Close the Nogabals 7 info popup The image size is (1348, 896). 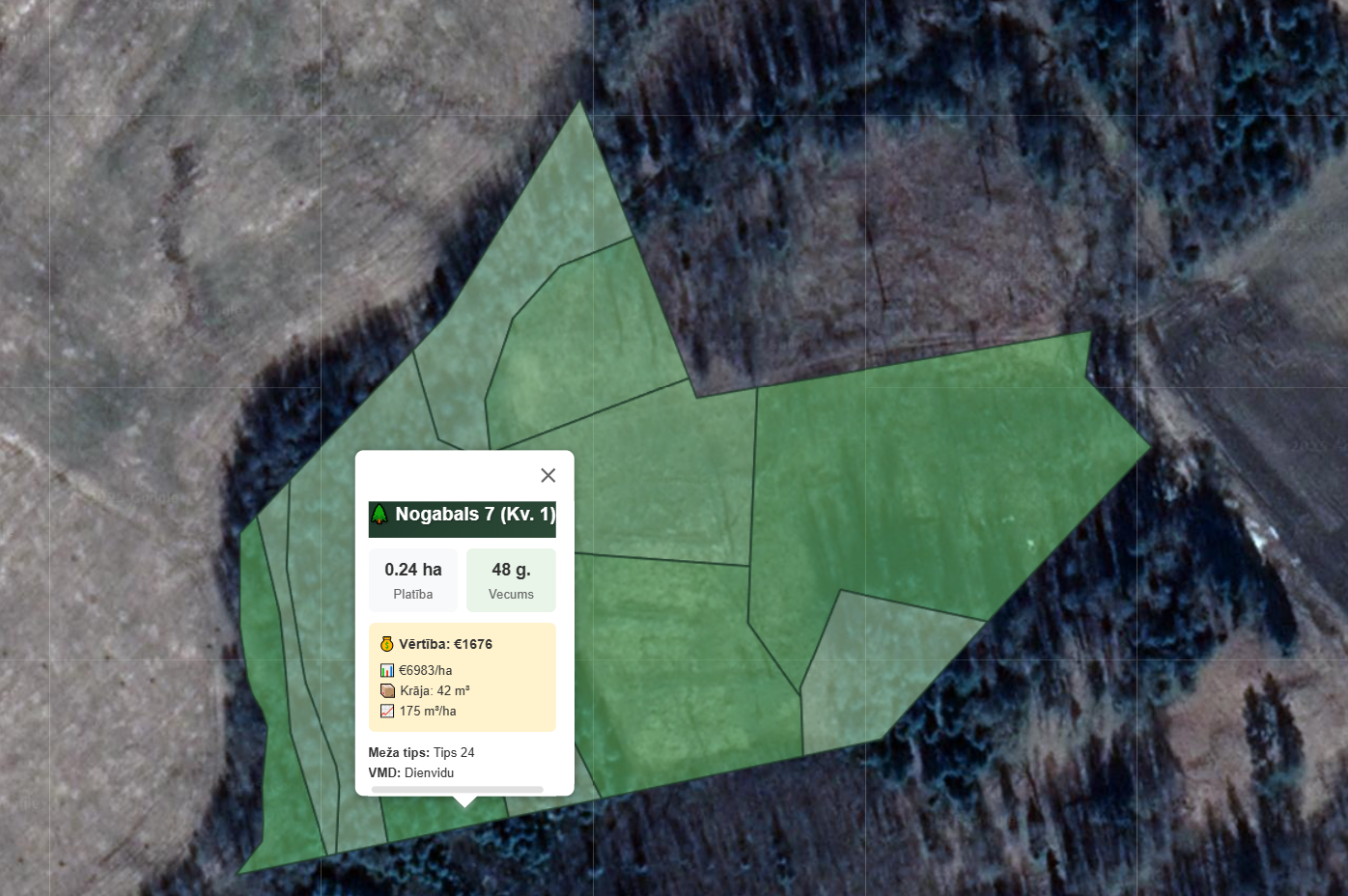pos(548,475)
